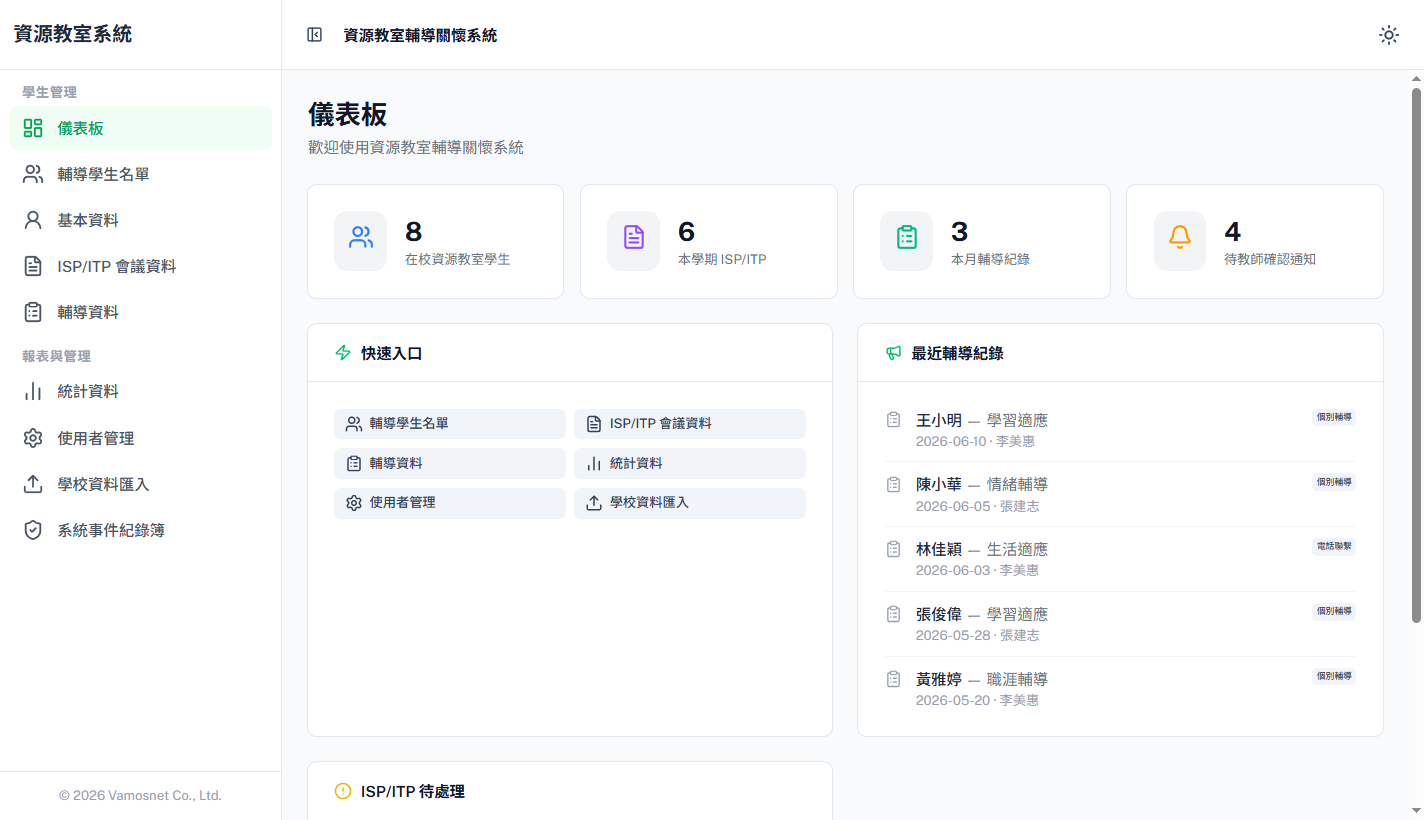Click the 統計資料 bar chart icon in sidebar

(x=33, y=391)
